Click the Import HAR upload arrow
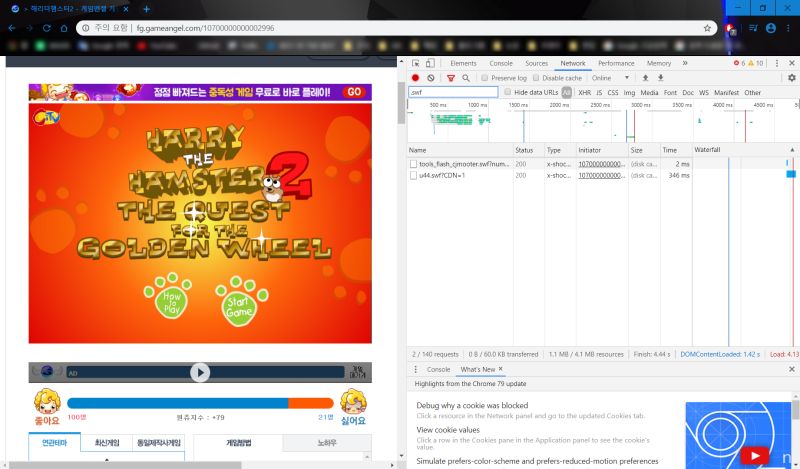Viewport: 800px width, 469px height. click(x=645, y=78)
